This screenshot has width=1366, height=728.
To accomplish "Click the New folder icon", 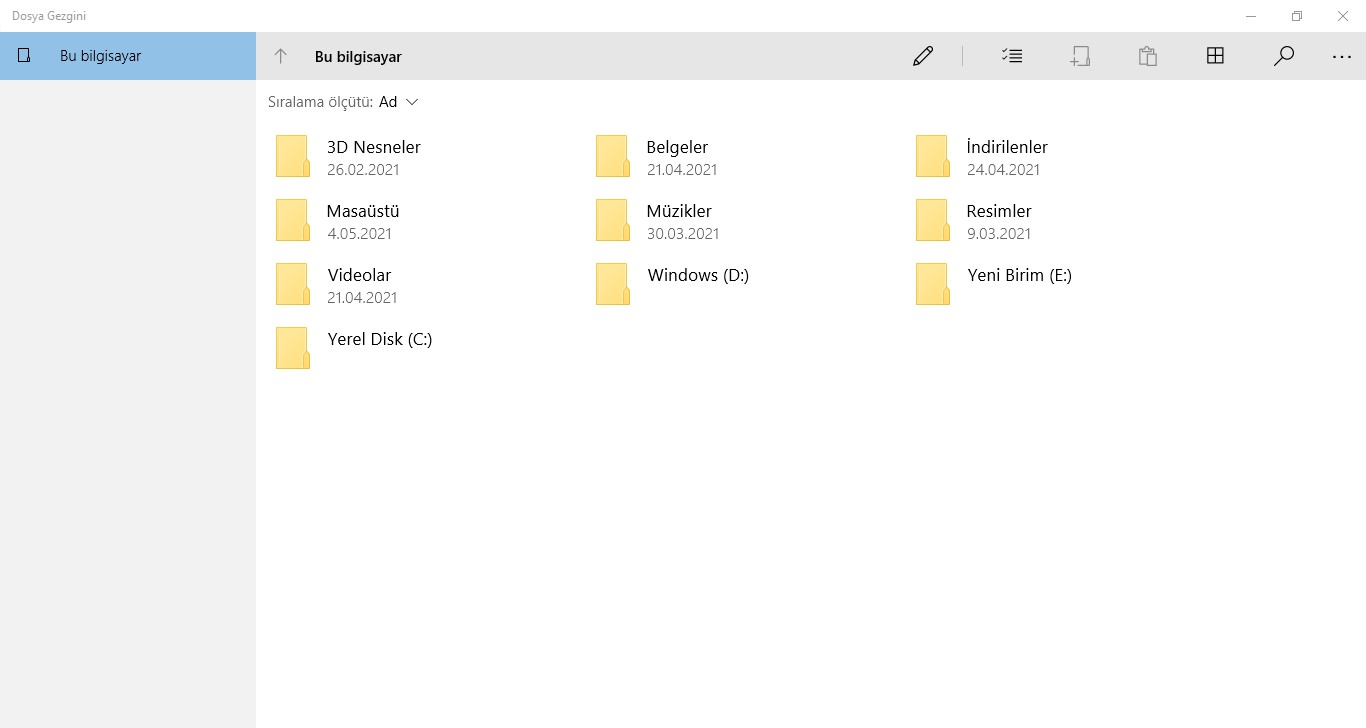I will 1079,56.
